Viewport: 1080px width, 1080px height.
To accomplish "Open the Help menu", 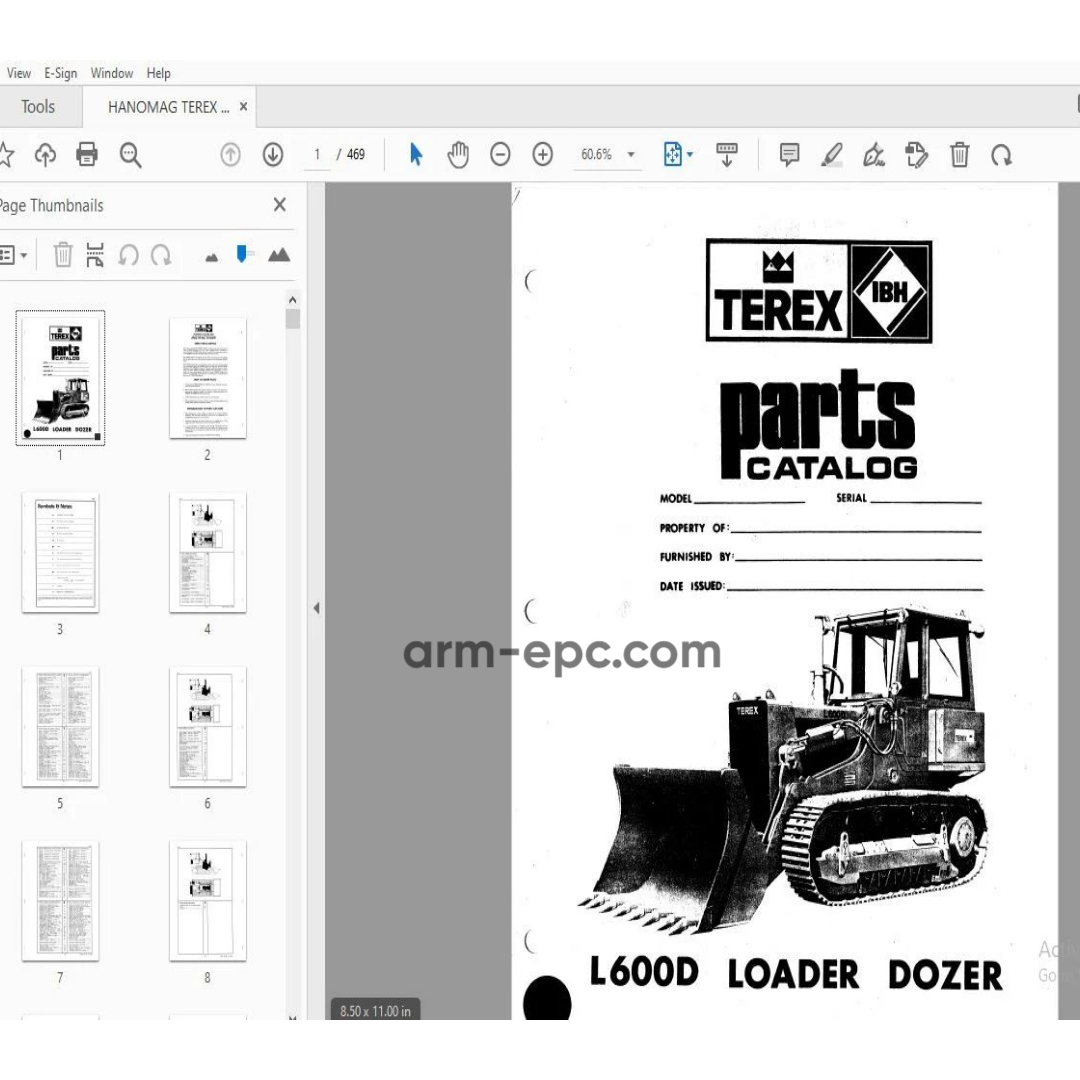I will [158, 73].
